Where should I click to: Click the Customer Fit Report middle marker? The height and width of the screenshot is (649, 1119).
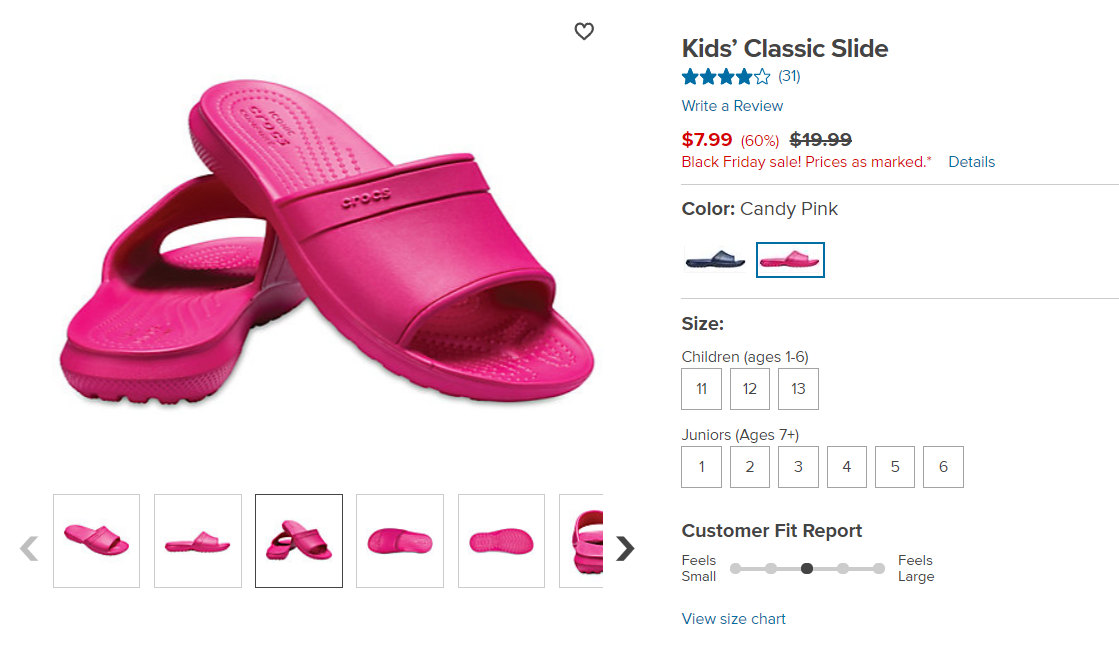pos(806,568)
